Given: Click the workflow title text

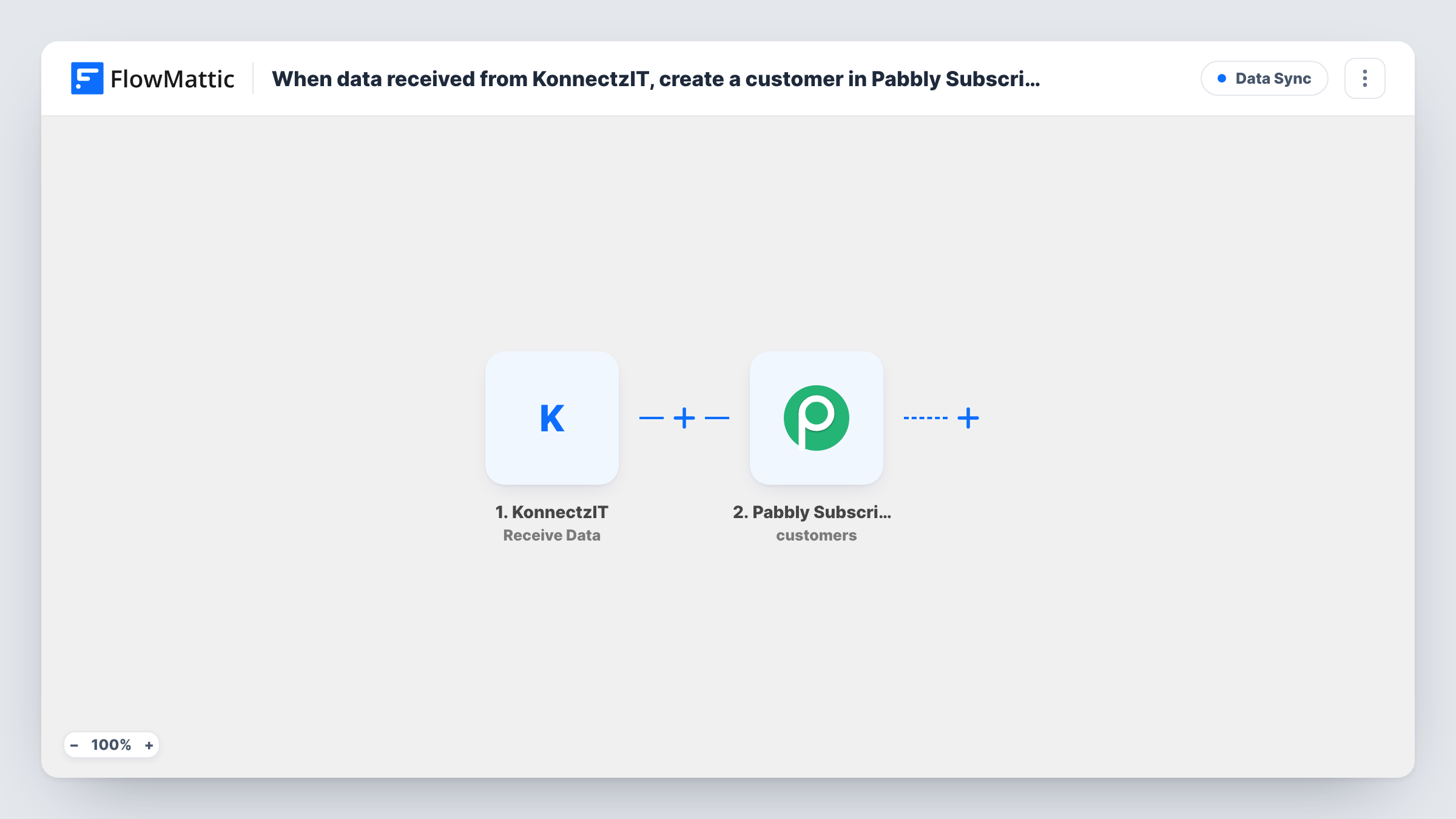Looking at the screenshot, I should (x=656, y=79).
